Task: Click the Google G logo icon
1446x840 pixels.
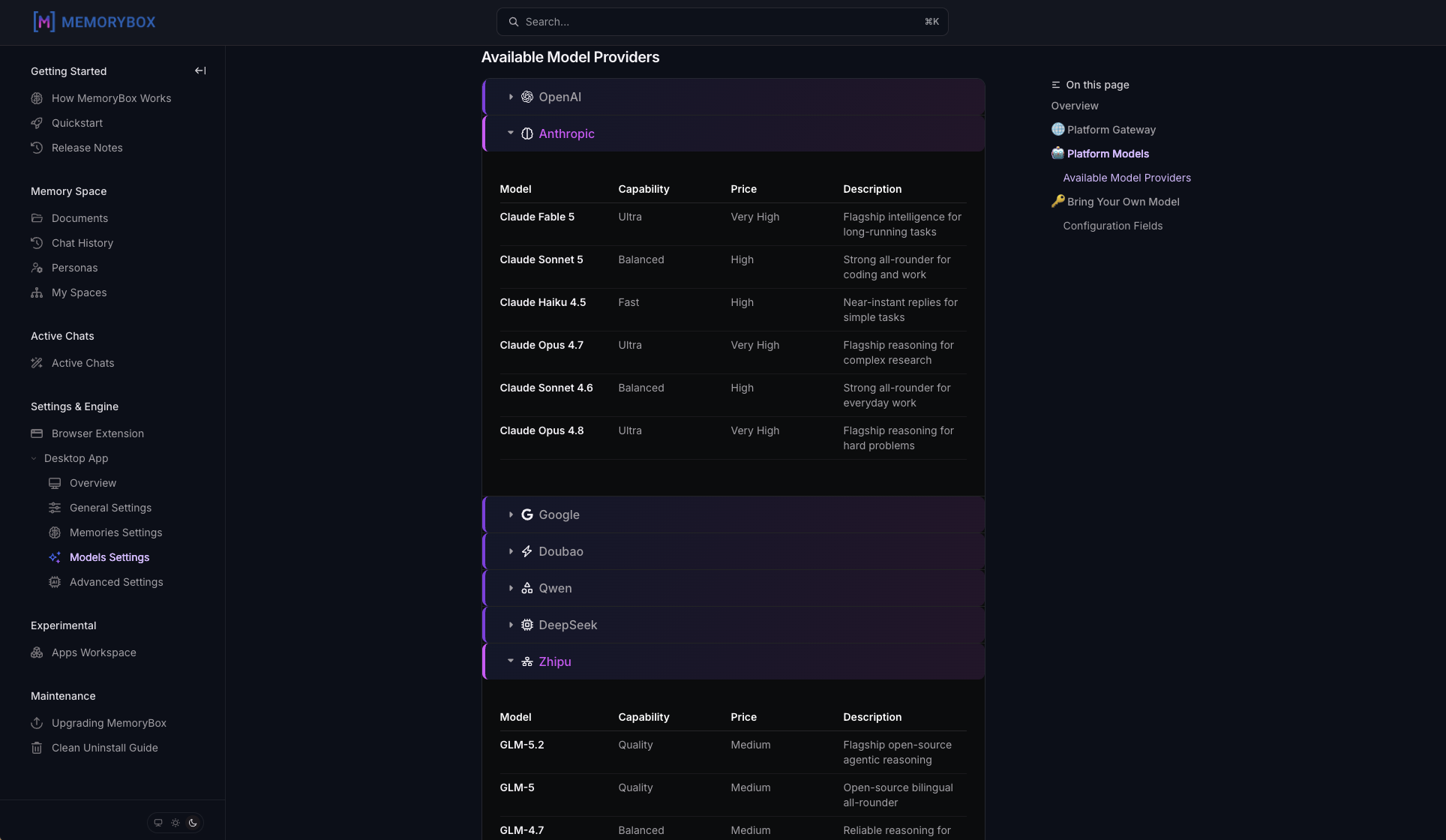Action: coord(527,514)
